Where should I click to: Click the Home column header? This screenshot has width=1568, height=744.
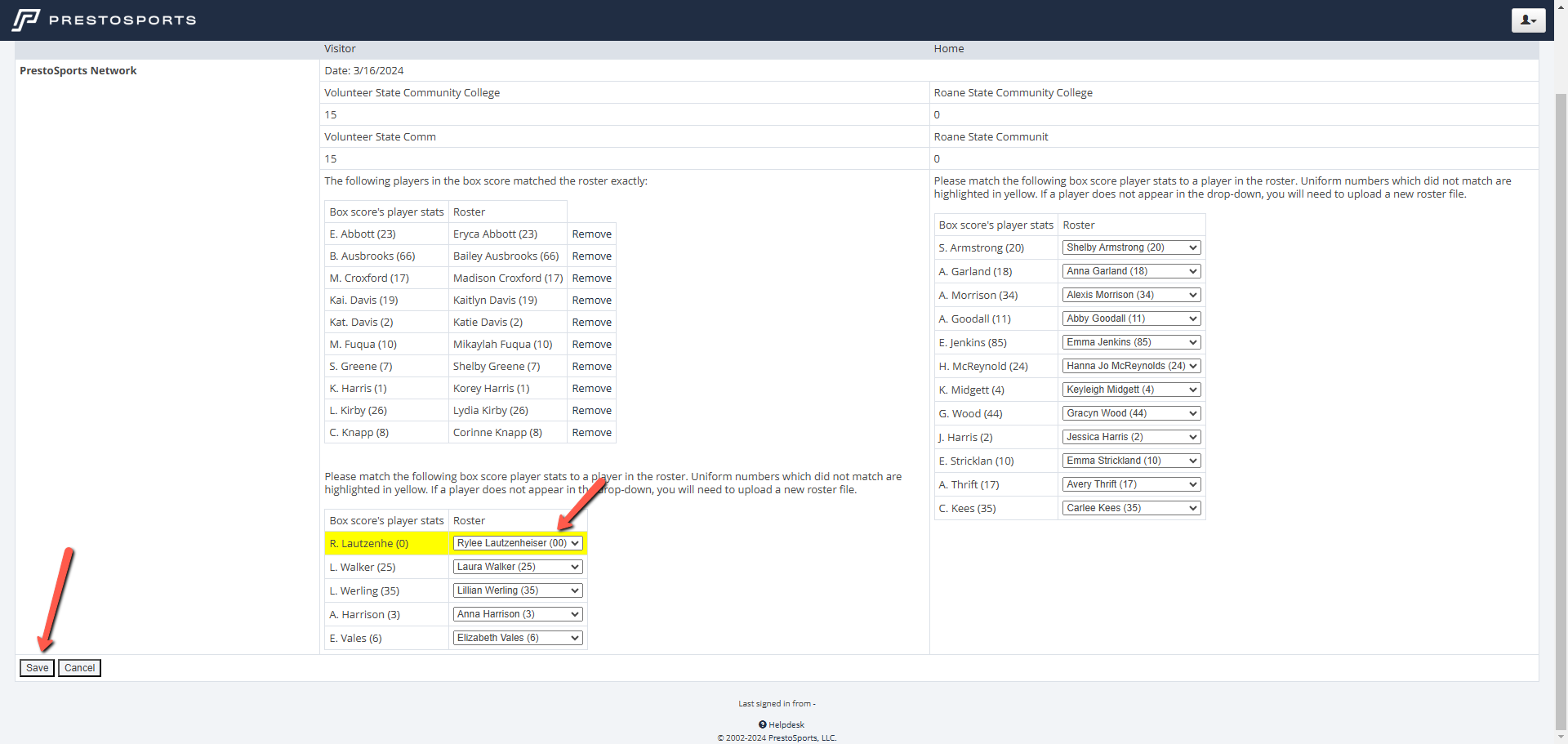coord(949,49)
